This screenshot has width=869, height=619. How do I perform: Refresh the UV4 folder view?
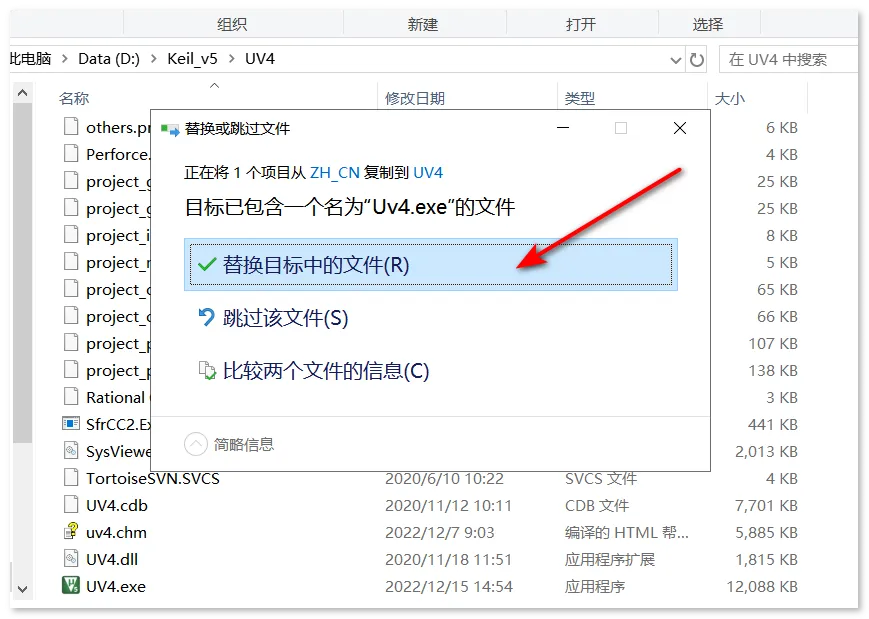point(697,59)
